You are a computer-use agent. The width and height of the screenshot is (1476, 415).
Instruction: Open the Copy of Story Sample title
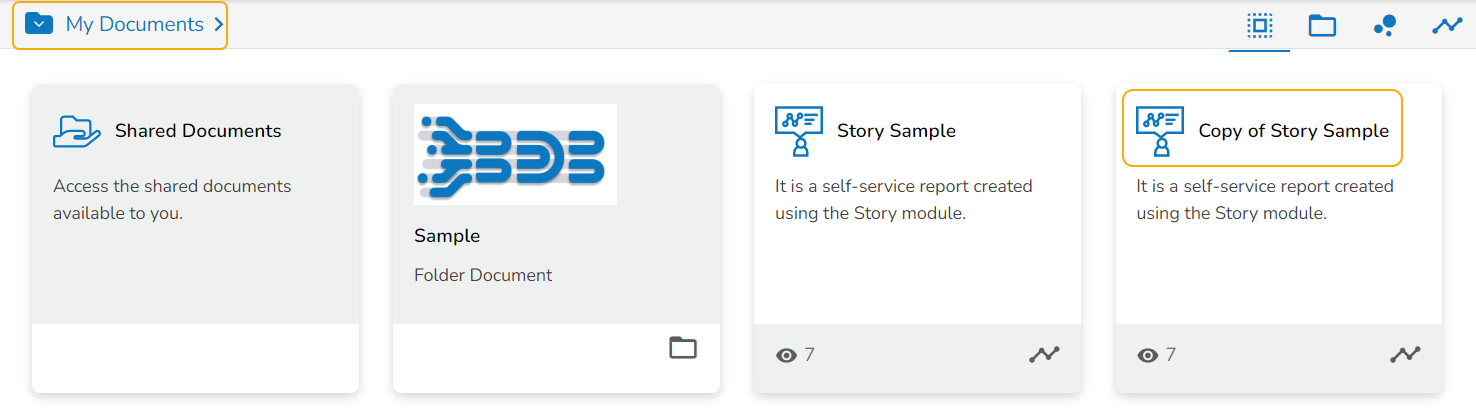[1293, 131]
